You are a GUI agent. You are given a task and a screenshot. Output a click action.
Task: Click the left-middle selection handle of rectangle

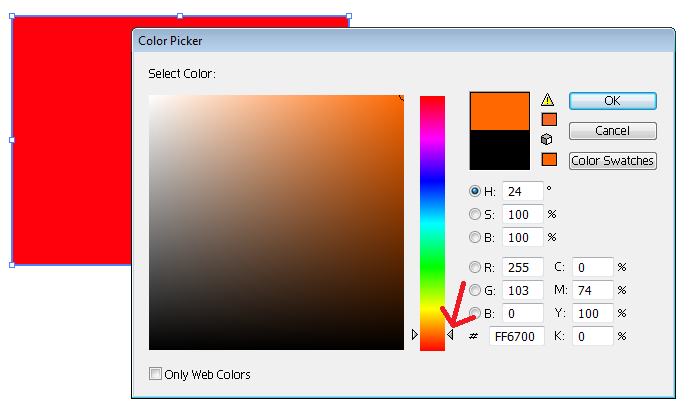12,140
